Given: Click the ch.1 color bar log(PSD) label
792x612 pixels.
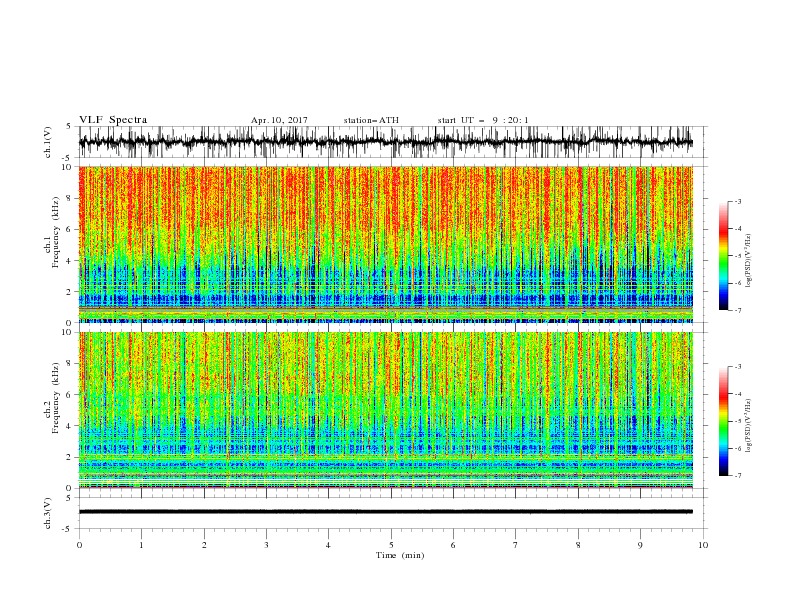Looking at the screenshot, I should click(x=749, y=261).
